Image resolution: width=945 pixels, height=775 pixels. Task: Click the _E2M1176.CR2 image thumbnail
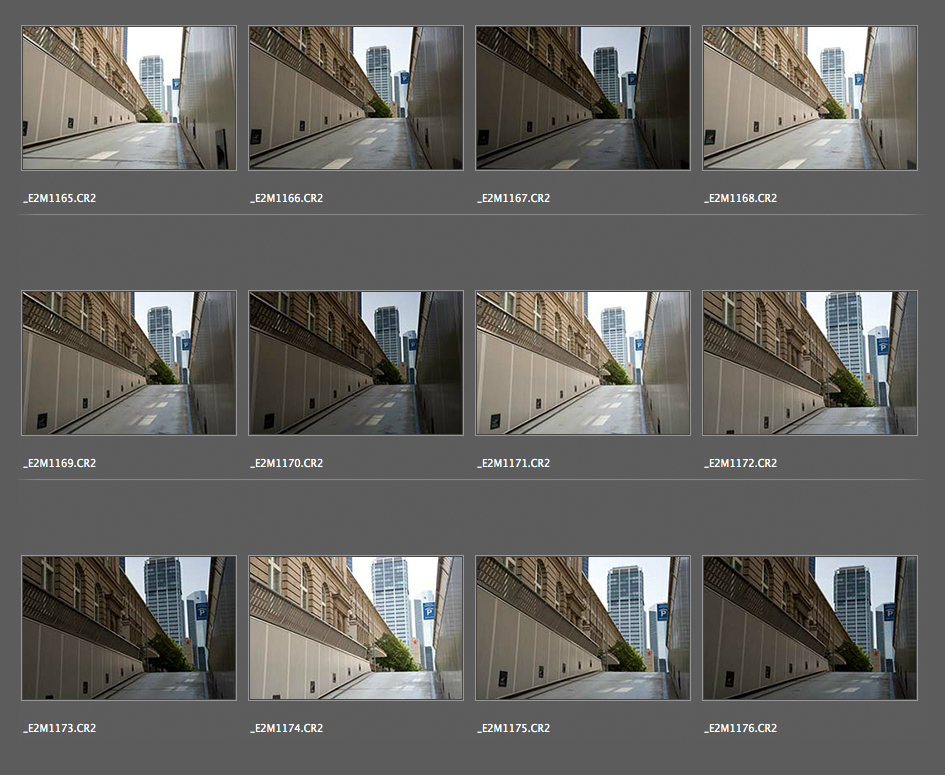click(810, 628)
